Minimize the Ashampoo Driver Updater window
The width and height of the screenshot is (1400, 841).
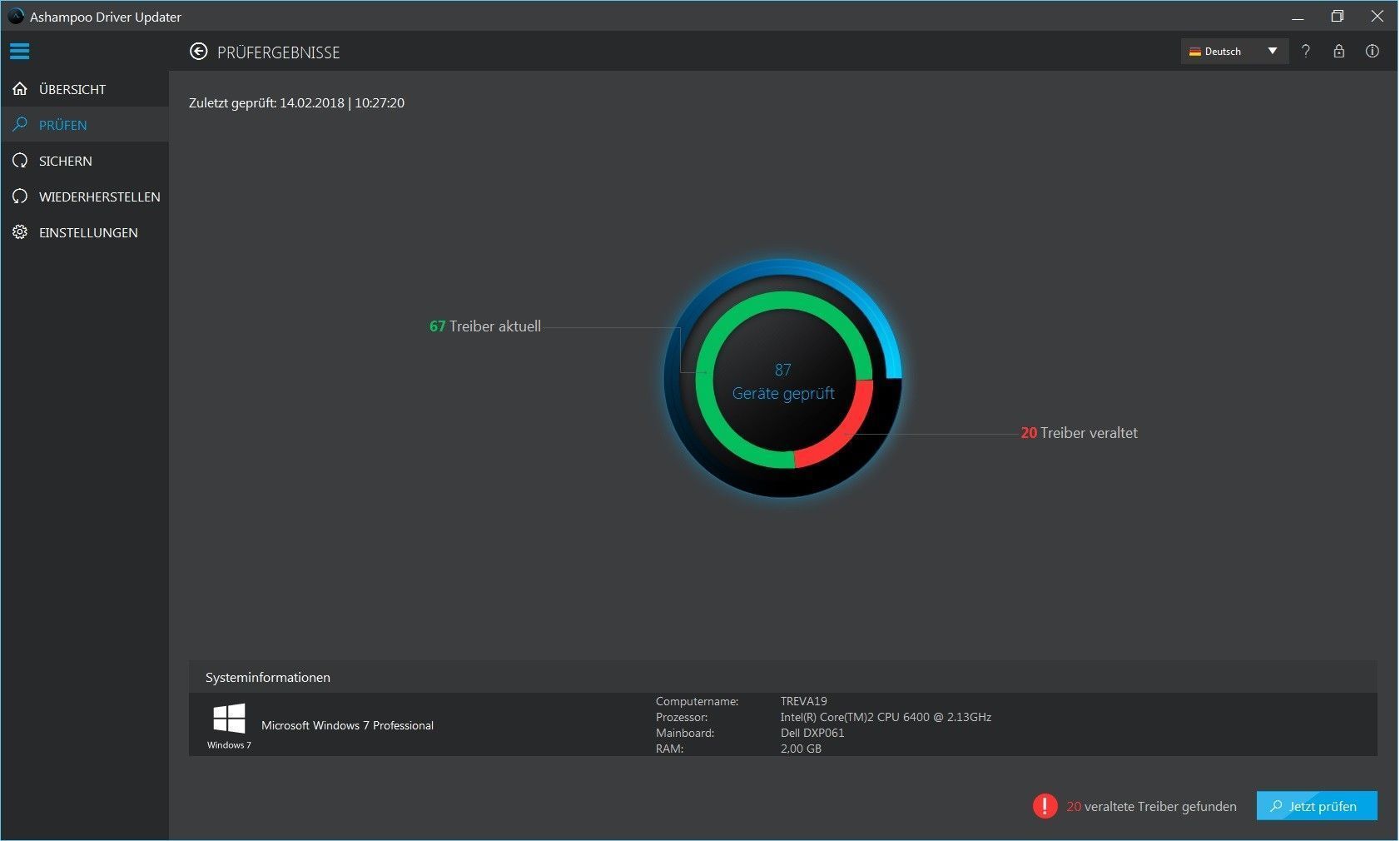pyautogui.click(x=1298, y=17)
